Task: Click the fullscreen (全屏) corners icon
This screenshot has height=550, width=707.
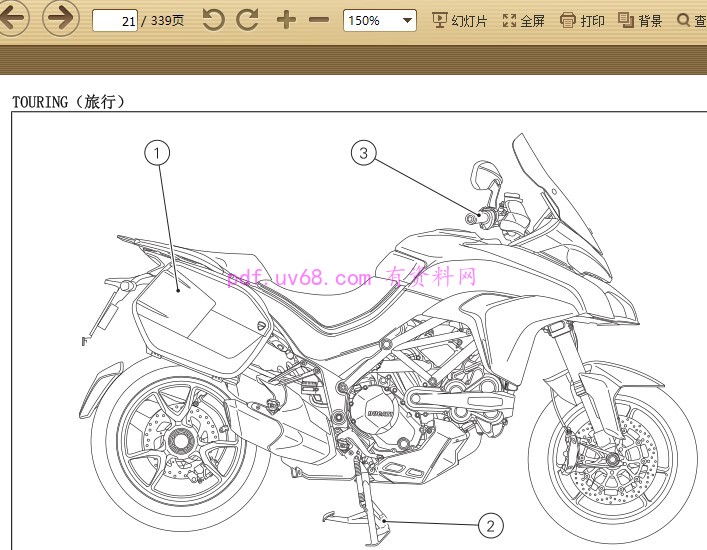Action: coord(509,20)
